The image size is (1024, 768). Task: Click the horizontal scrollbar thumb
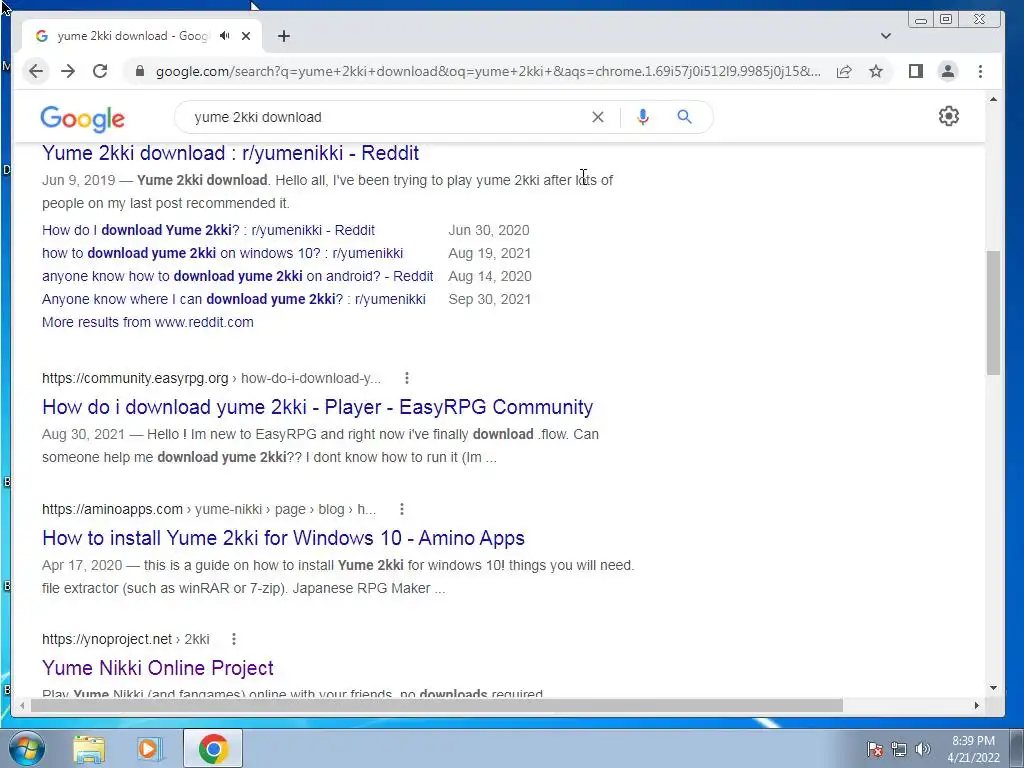coord(437,705)
